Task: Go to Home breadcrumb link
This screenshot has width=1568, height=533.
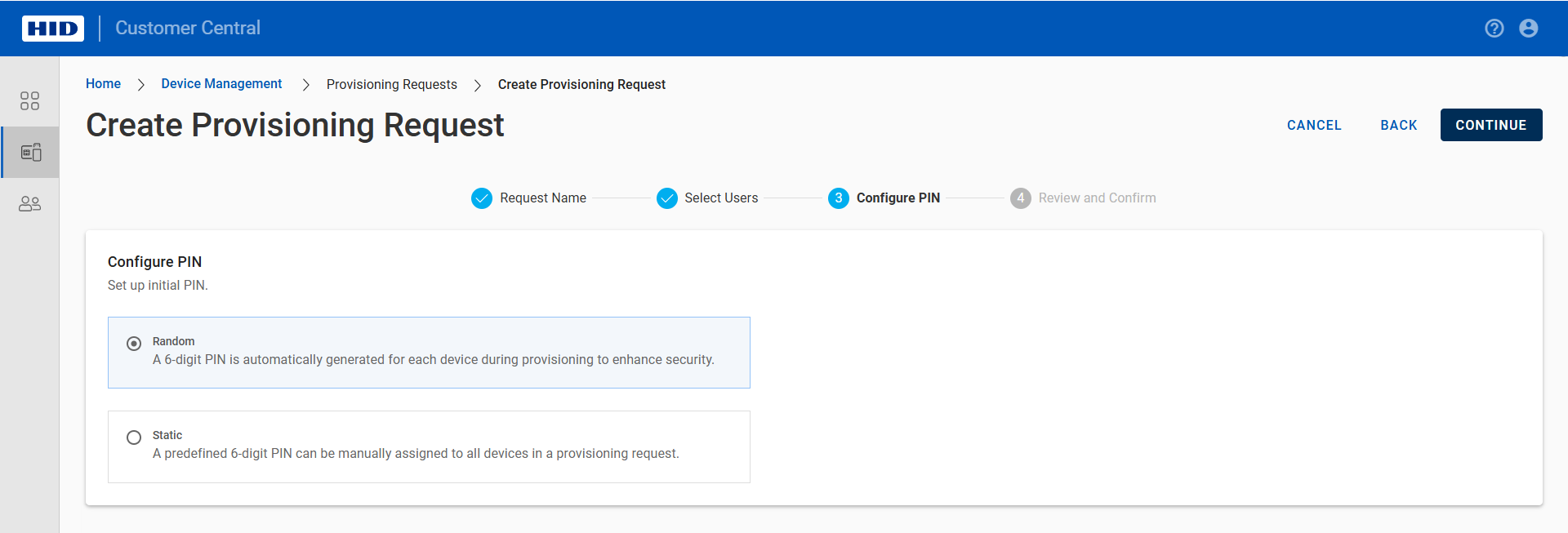Action: (103, 84)
